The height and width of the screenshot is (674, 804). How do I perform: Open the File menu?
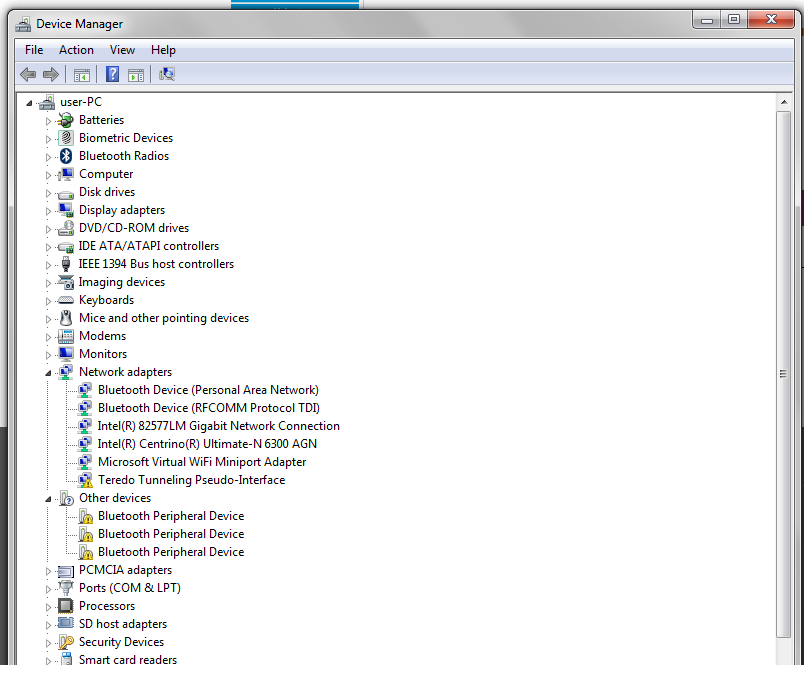34,50
